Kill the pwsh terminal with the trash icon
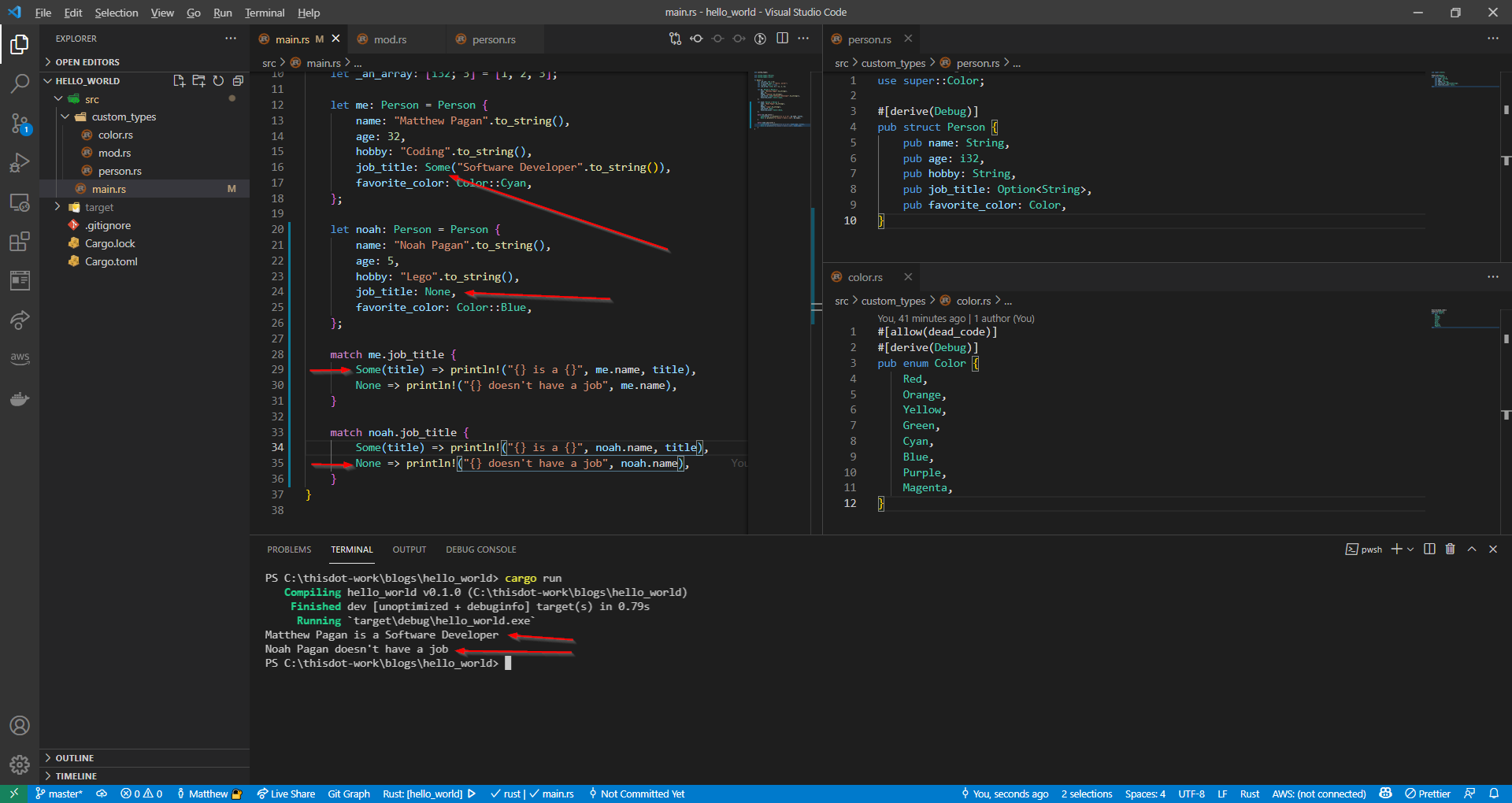 [x=1450, y=549]
